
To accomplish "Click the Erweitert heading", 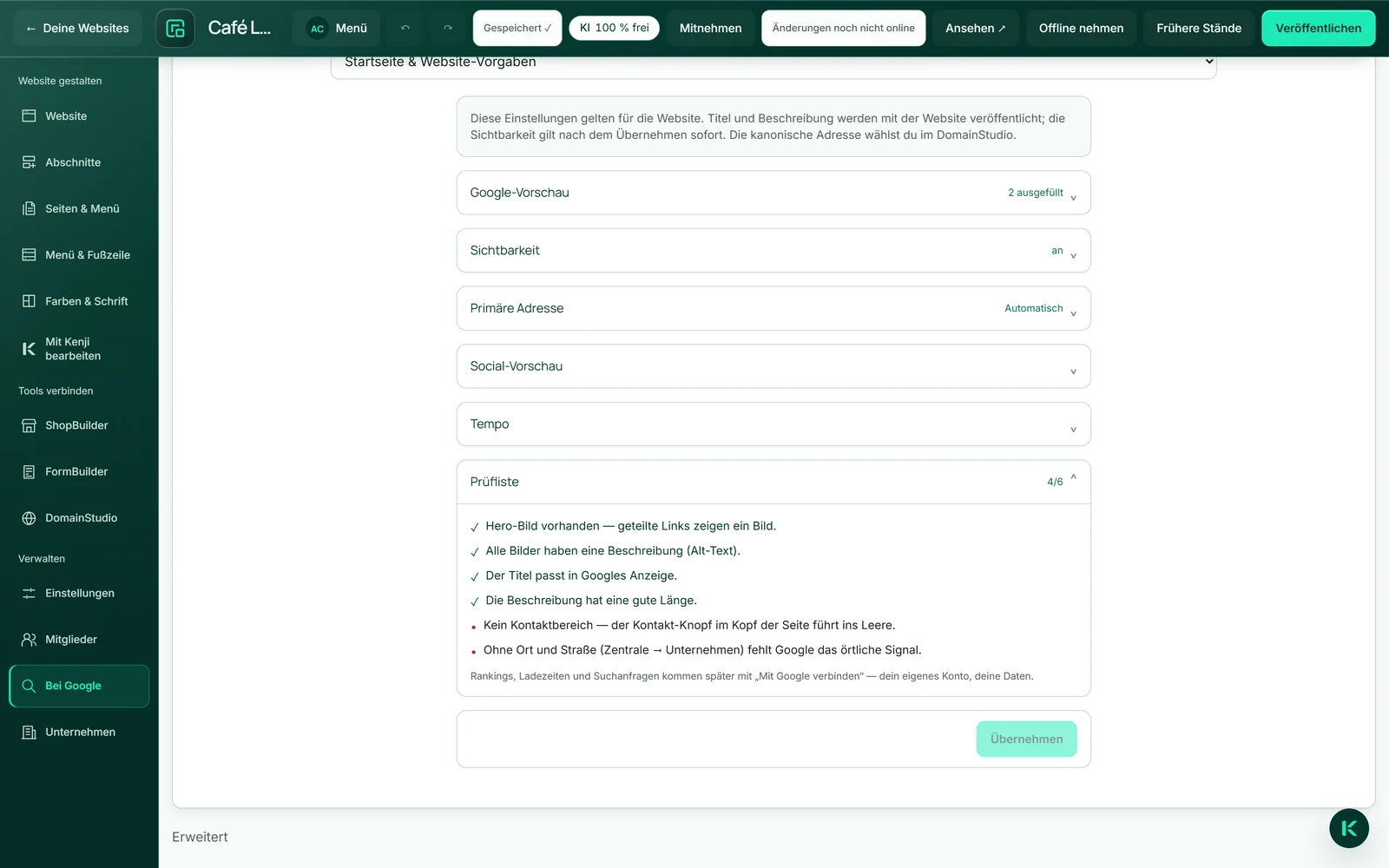I will point(200,837).
